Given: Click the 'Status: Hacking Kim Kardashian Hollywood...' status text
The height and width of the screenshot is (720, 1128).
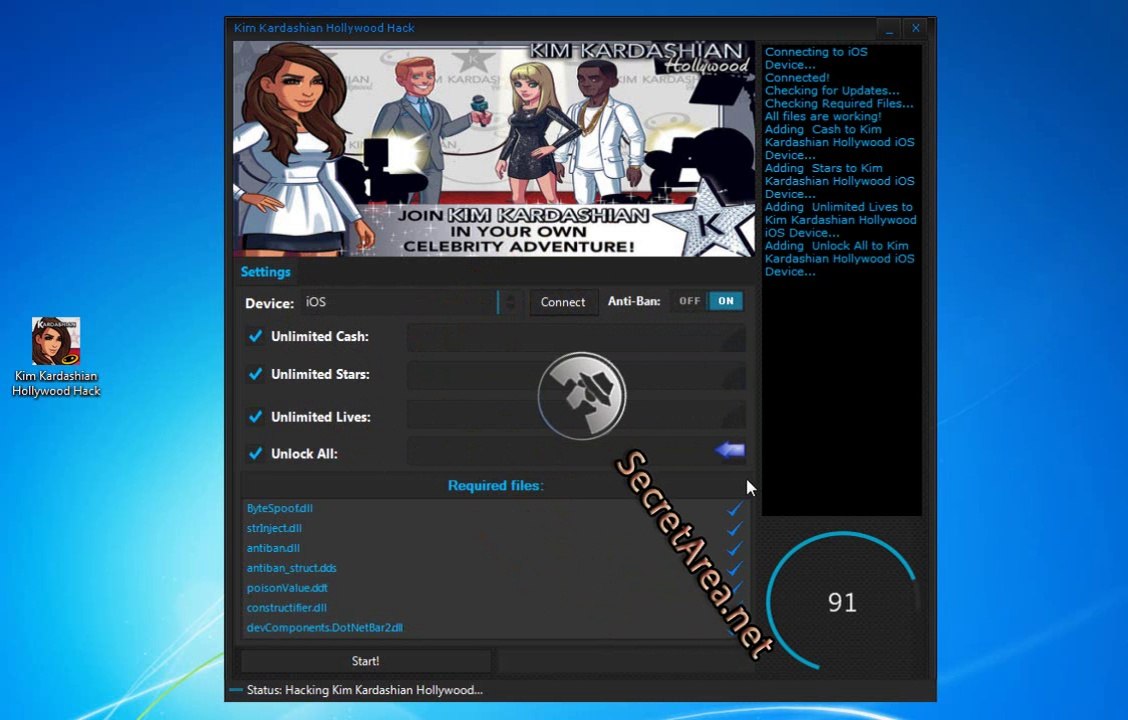Looking at the screenshot, I should (x=365, y=690).
